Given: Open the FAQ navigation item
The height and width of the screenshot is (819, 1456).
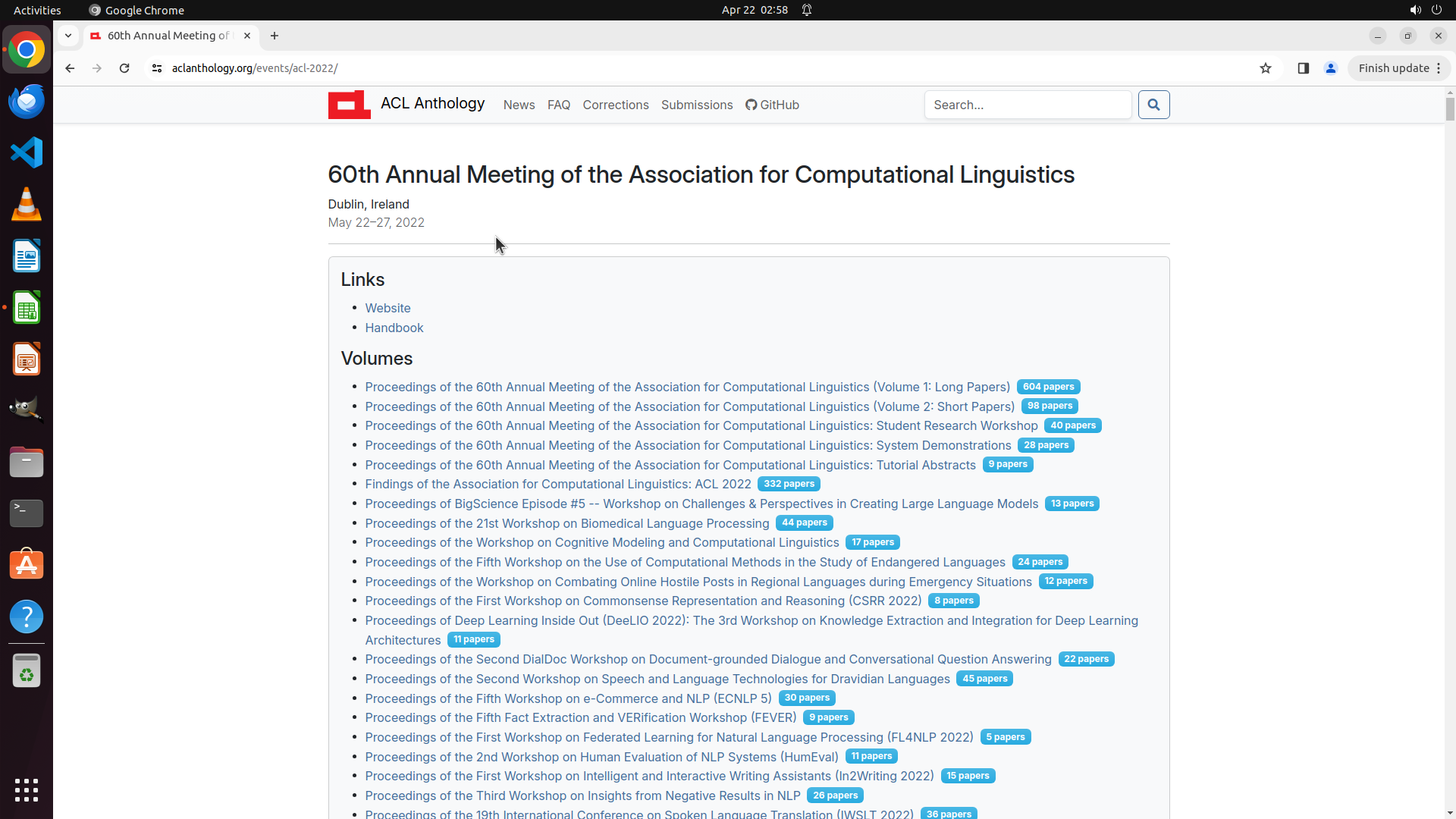Looking at the screenshot, I should (x=558, y=105).
